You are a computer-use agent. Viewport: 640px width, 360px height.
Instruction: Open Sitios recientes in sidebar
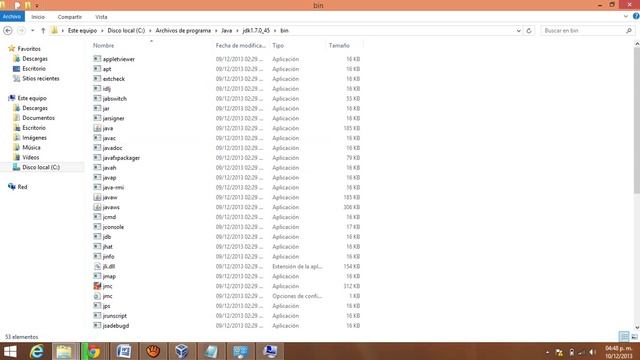point(41,78)
